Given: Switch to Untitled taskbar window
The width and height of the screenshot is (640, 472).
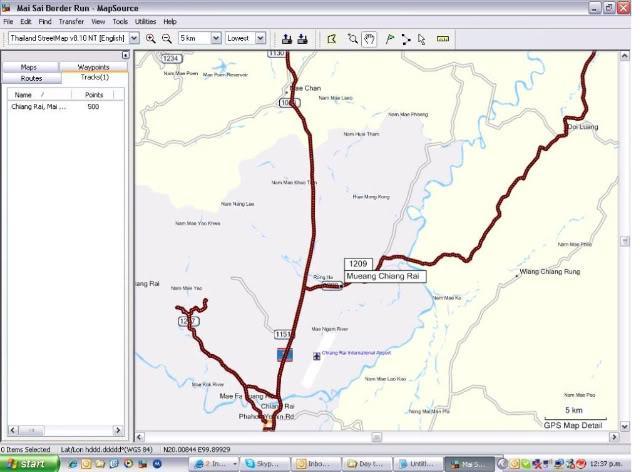Looking at the screenshot, I should coord(416,464).
